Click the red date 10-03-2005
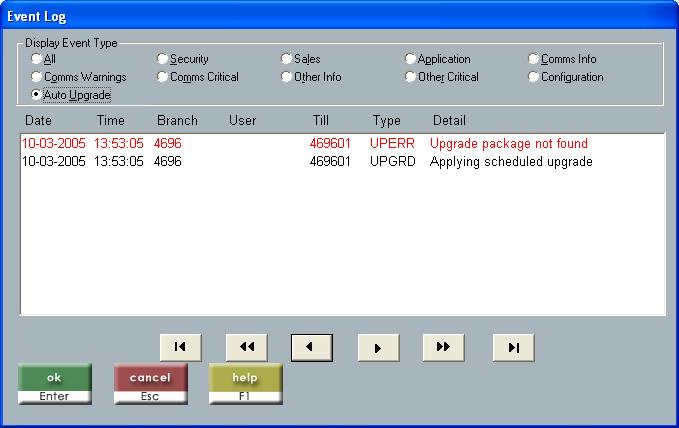 point(53,143)
